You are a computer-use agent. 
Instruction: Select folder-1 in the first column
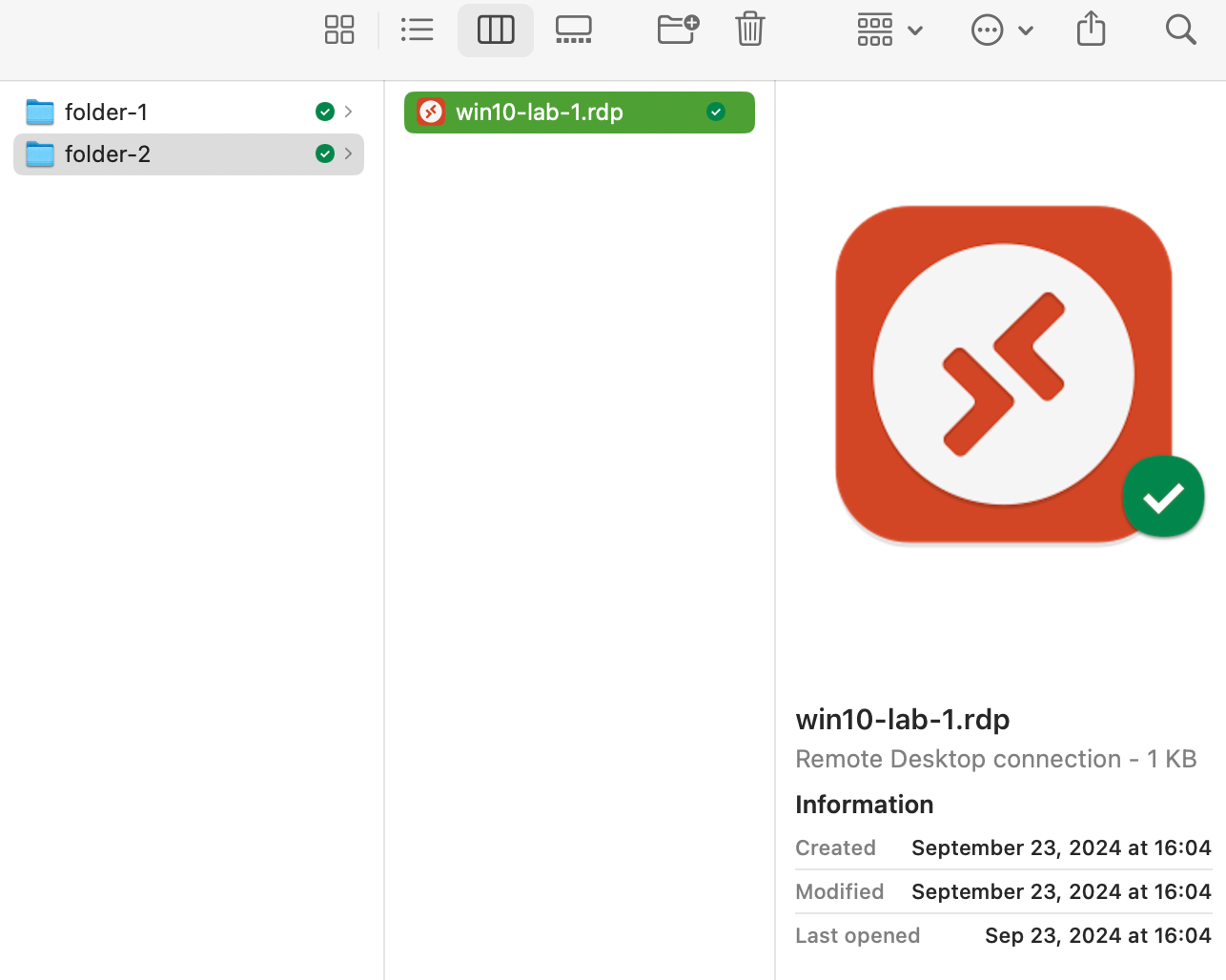pyautogui.click(x=107, y=112)
